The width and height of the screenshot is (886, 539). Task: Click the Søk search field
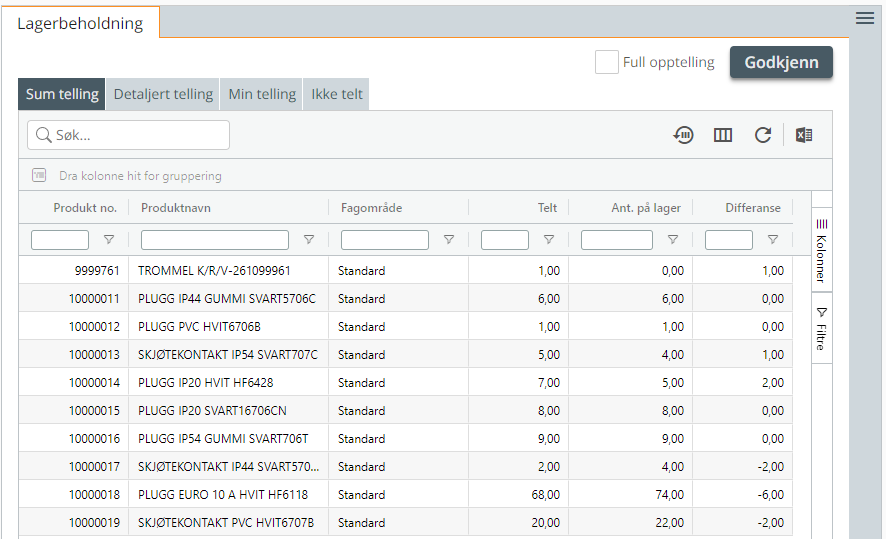(128, 135)
